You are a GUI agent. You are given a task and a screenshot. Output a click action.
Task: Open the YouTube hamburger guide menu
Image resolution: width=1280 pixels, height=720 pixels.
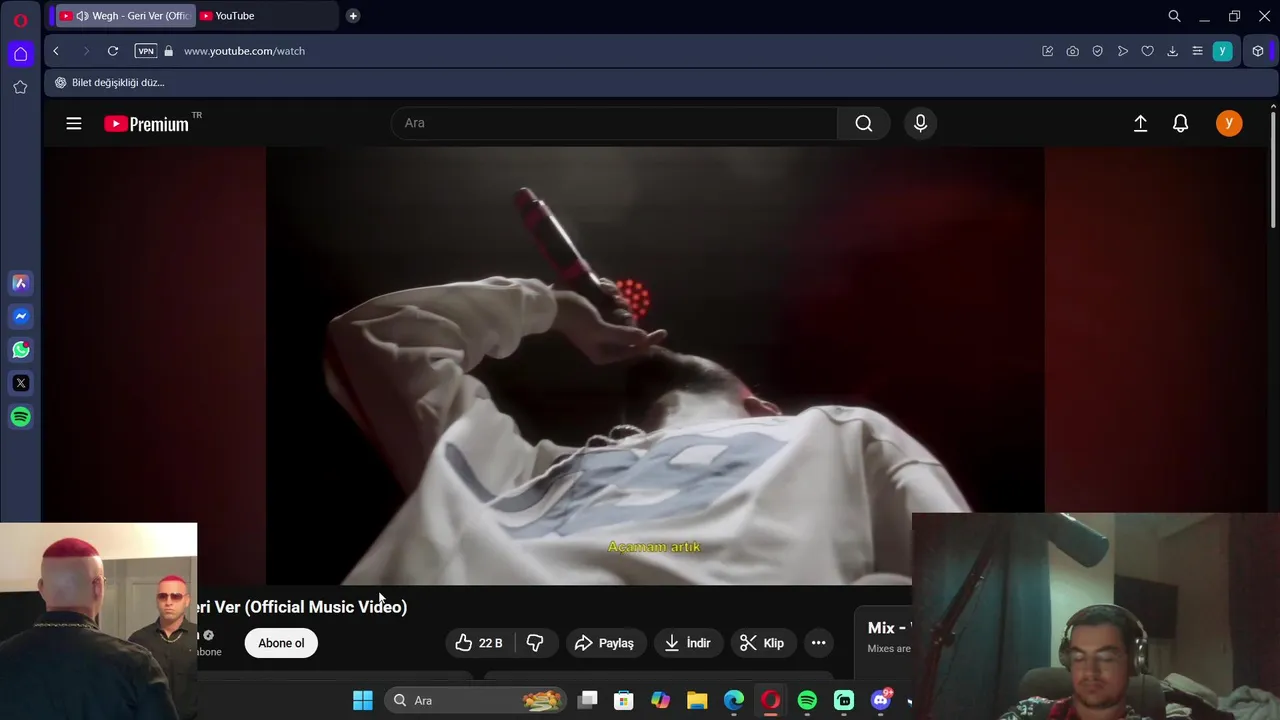pyautogui.click(x=74, y=123)
